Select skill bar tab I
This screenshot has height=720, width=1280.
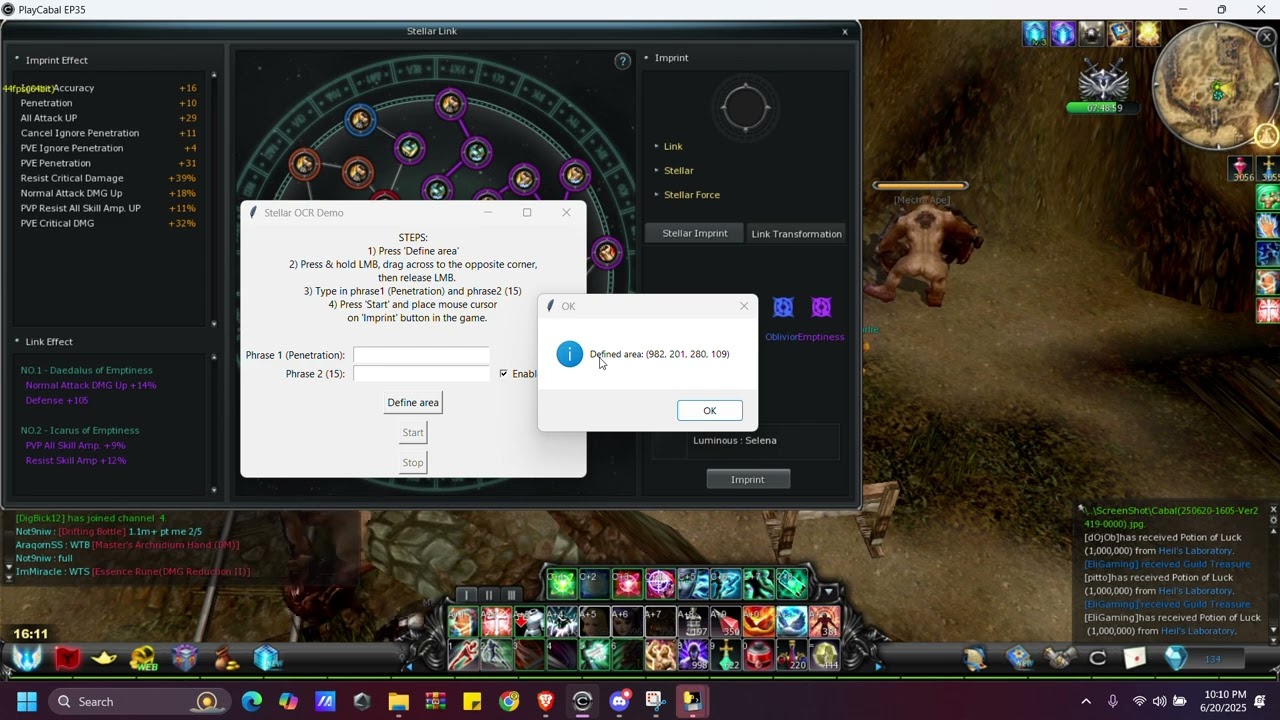466,595
